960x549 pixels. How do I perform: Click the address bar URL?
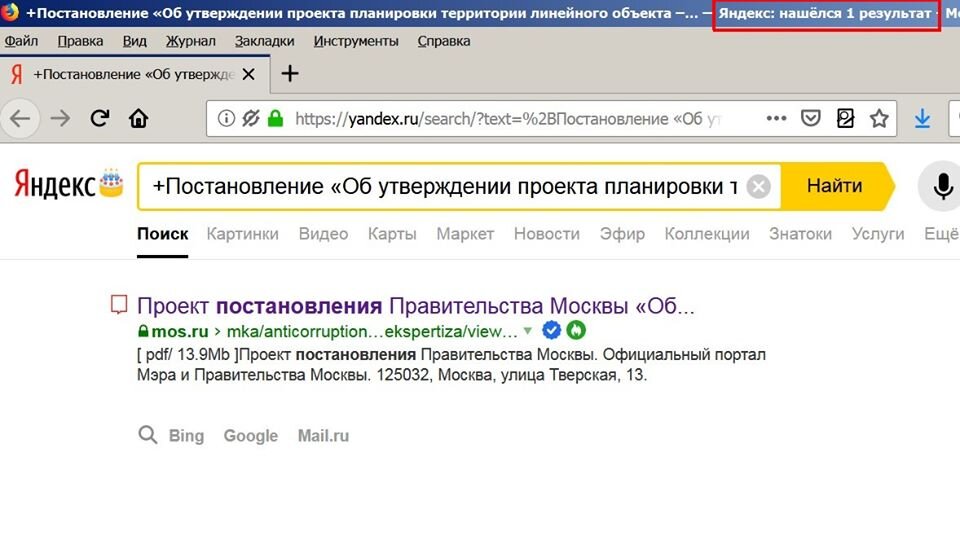(x=507, y=119)
